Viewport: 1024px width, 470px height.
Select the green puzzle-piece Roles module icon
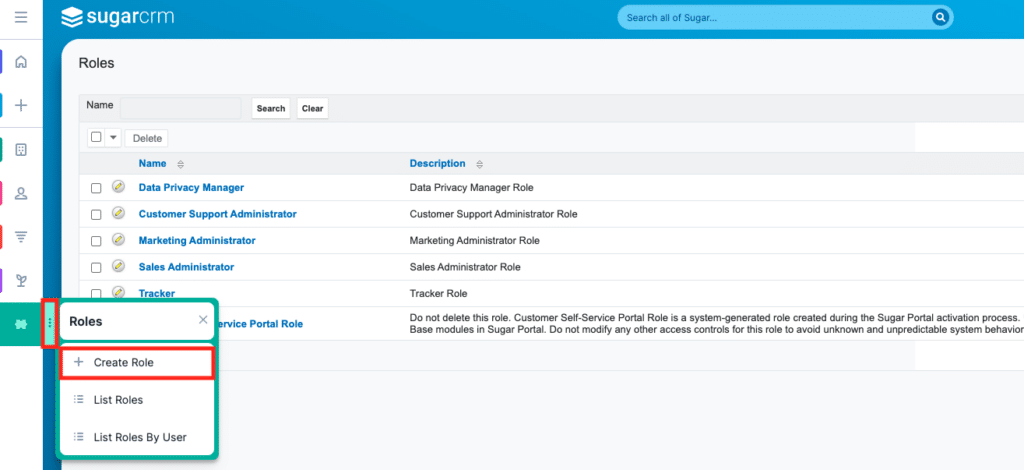click(21, 324)
